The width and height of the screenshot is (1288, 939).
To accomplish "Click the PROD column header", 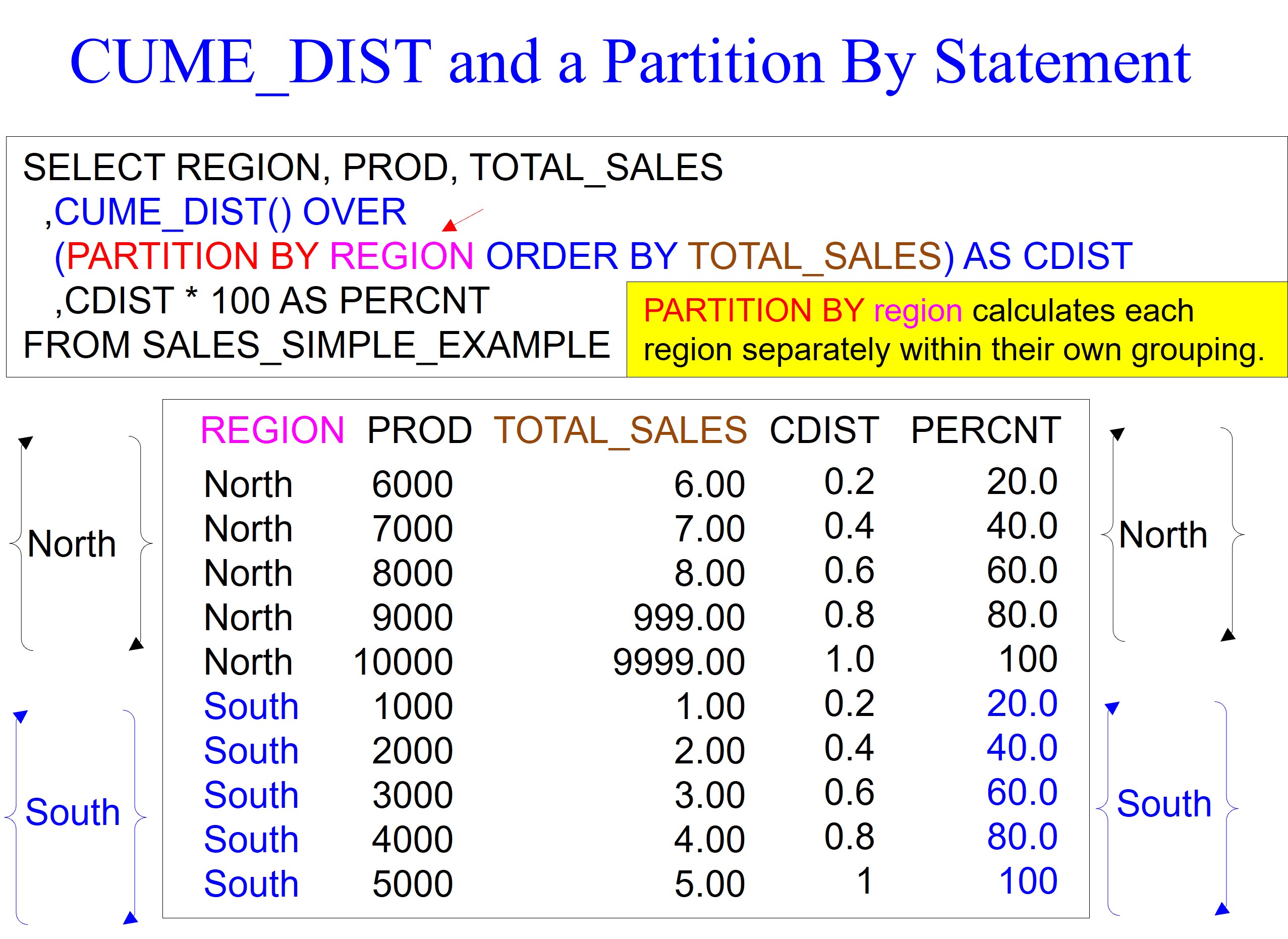I will tap(419, 430).
